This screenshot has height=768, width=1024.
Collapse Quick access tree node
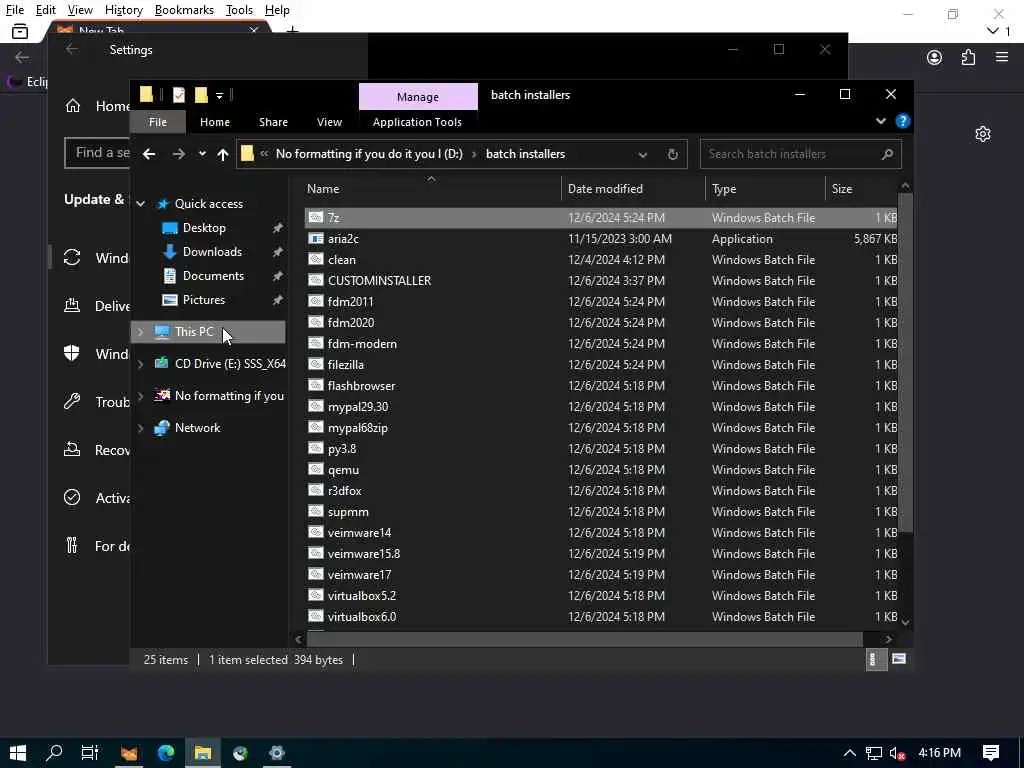tap(140, 204)
